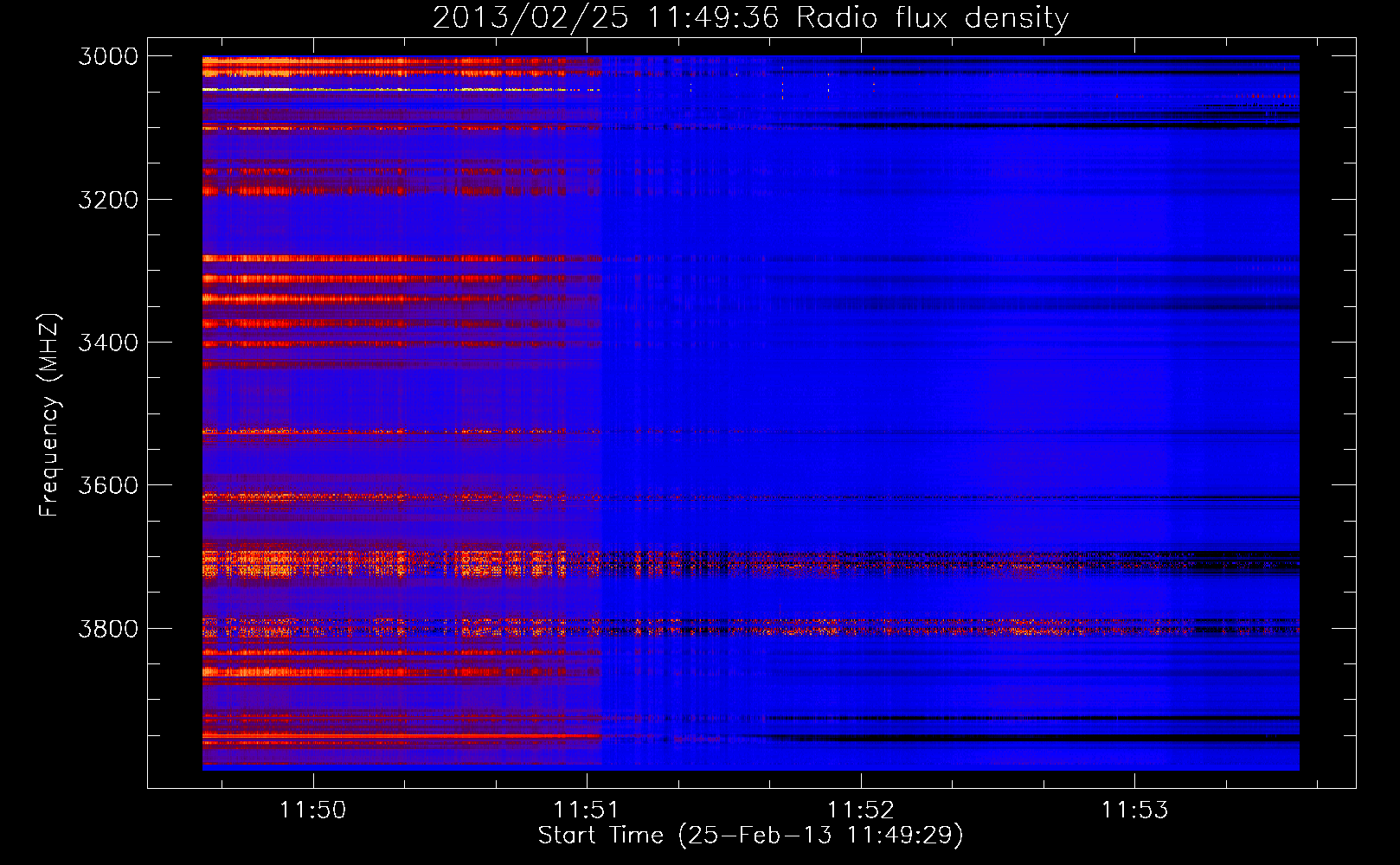
Task: Click the 11:50 time tick label
Action: click(313, 811)
